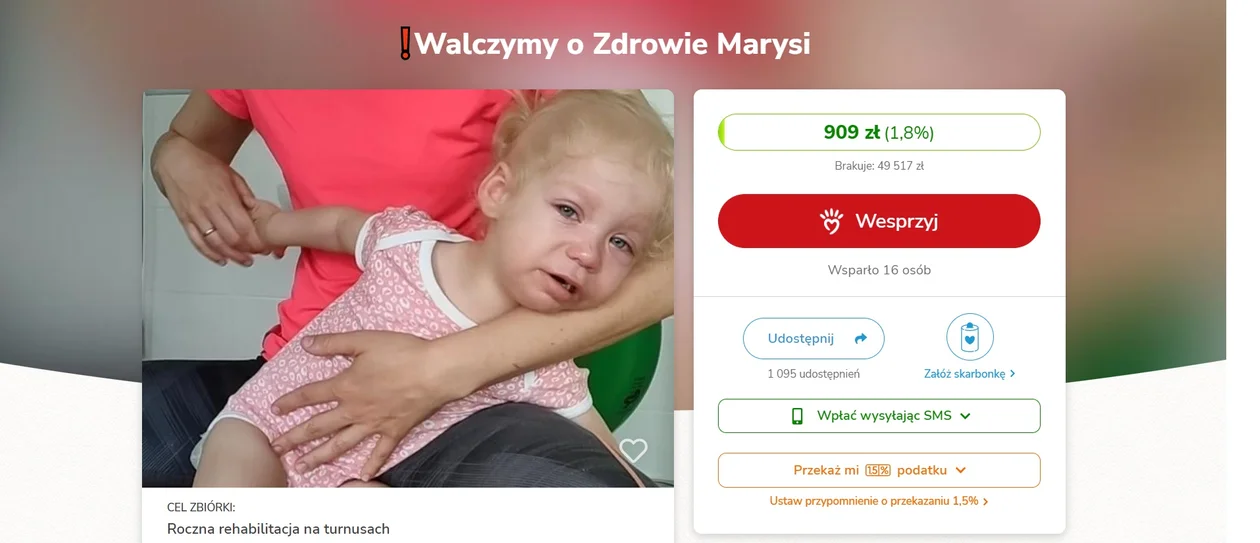Screen dimensions: 1260x543
Task: Click the Walczymy o Zdrowie Marysi heading
Action: tap(612, 44)
